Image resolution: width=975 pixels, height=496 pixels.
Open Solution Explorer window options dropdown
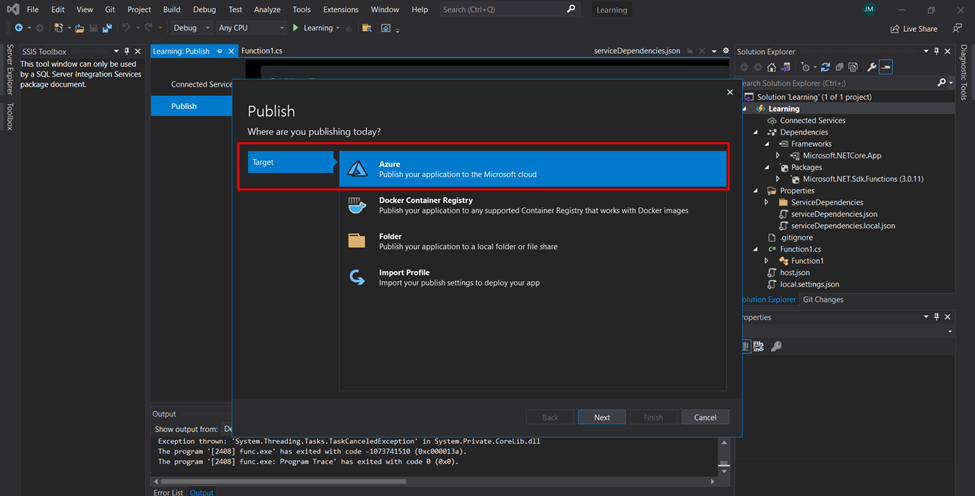[x=926, y=52]
